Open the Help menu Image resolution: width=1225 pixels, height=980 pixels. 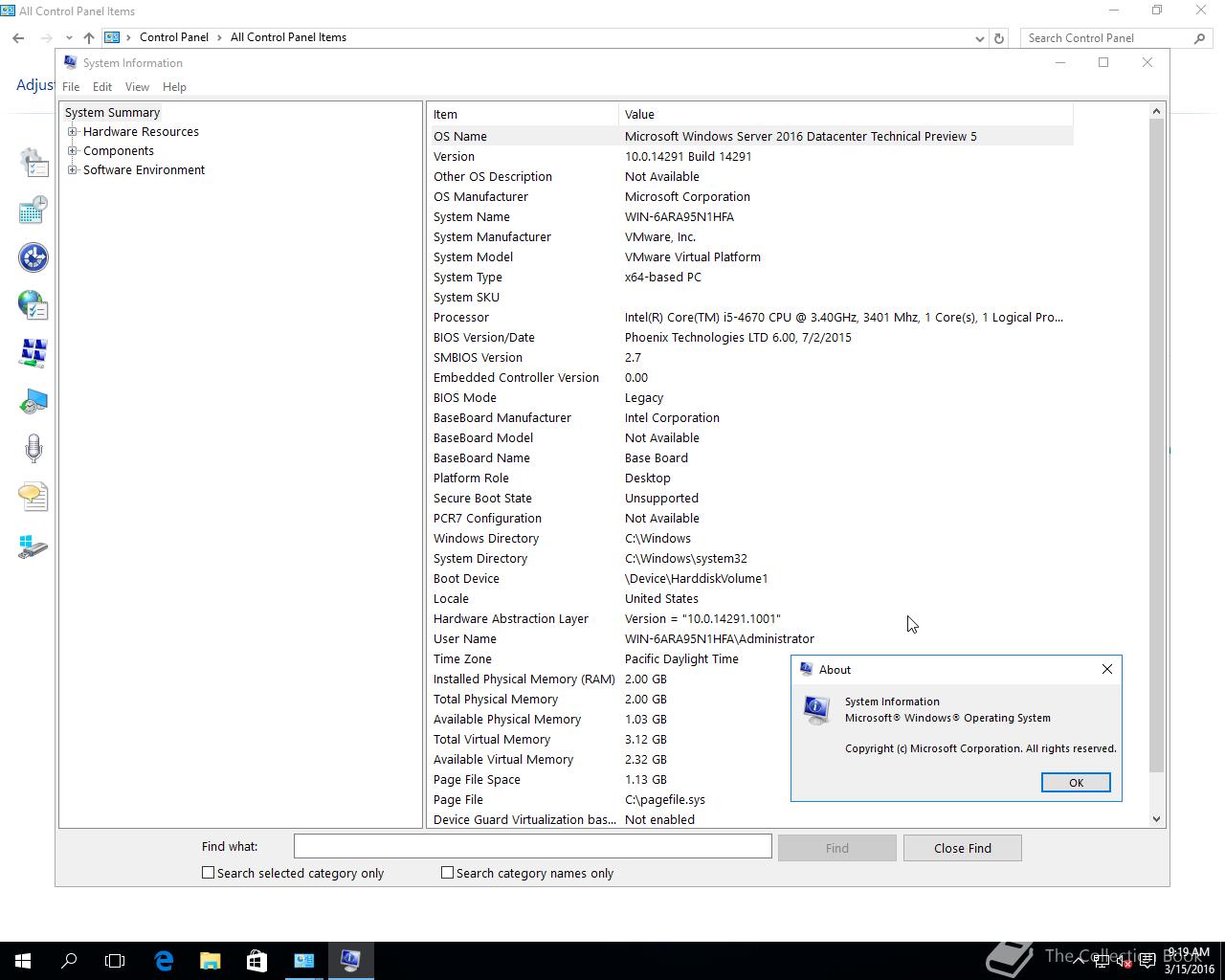174,87
